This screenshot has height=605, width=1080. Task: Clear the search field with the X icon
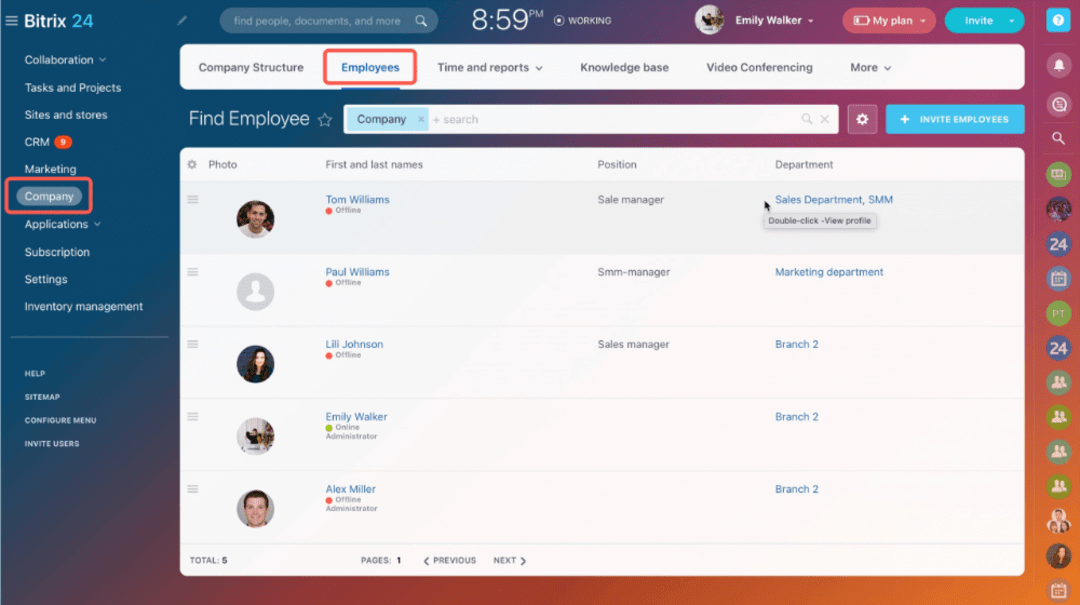825,118
